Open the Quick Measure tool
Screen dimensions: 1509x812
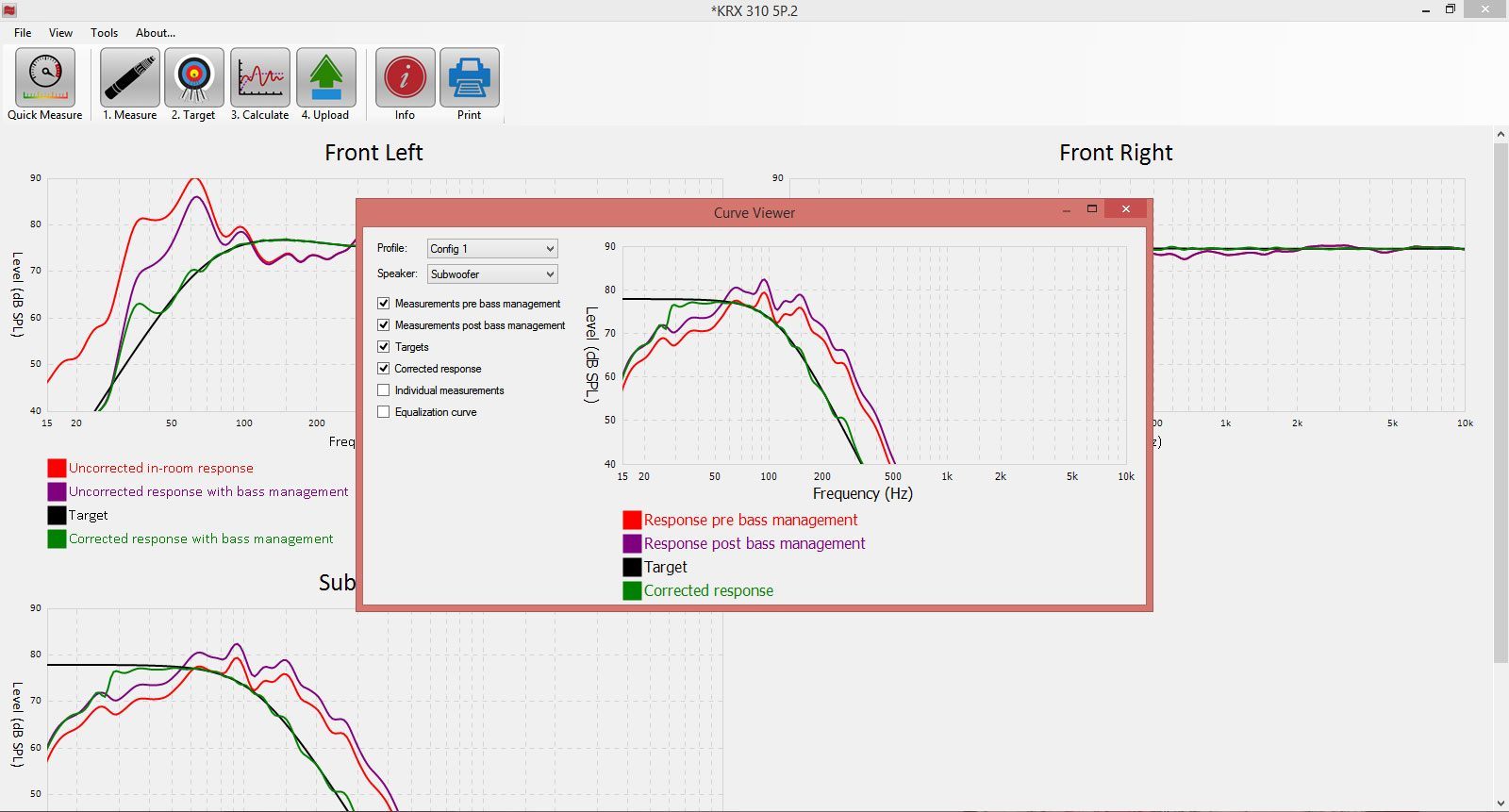tap(45, 85)
